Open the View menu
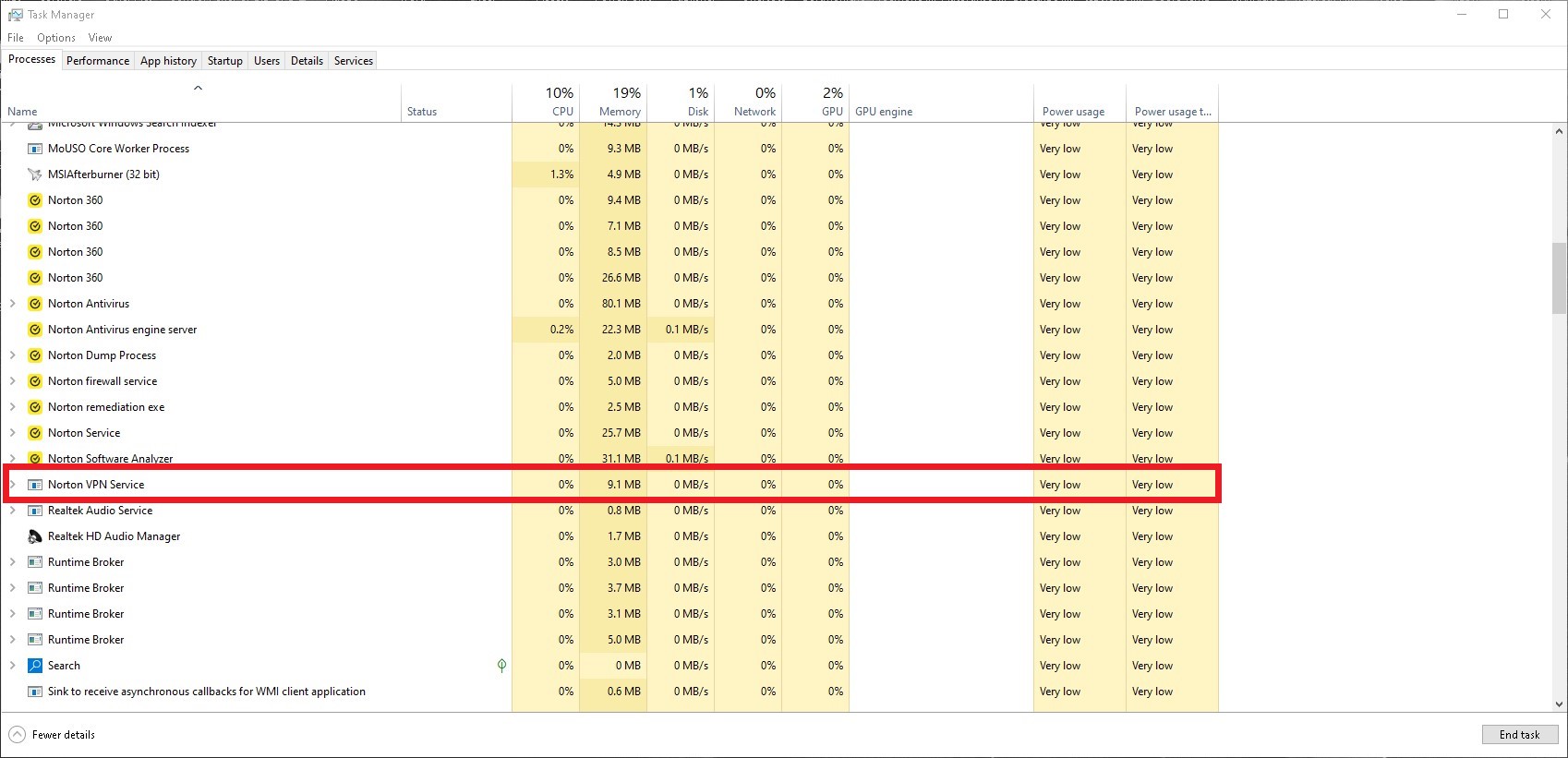Viewport: 1568px width, 758px height. (x=100, y=38)
